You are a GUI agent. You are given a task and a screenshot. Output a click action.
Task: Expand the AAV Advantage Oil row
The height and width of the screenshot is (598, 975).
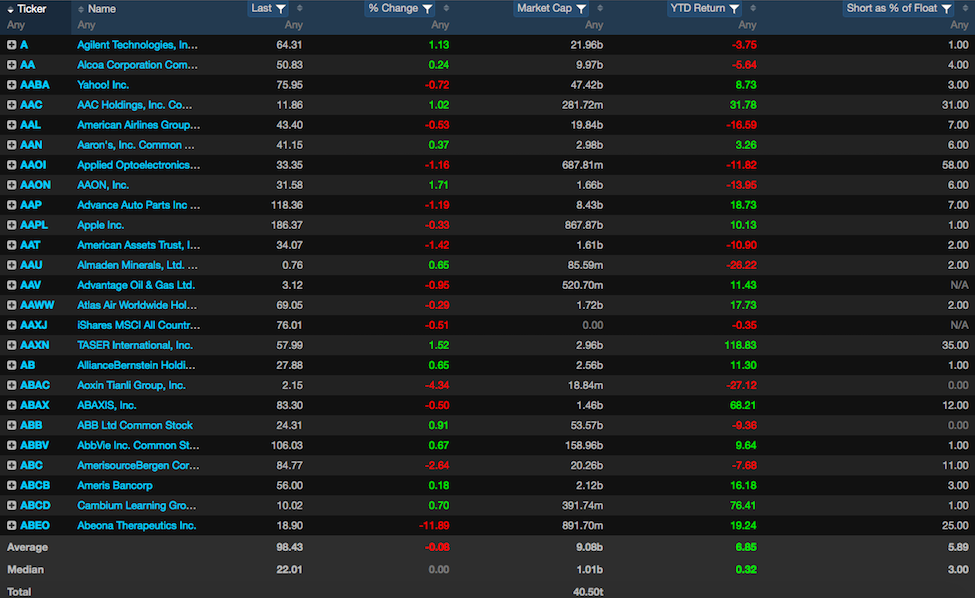(x=11, y=285)
